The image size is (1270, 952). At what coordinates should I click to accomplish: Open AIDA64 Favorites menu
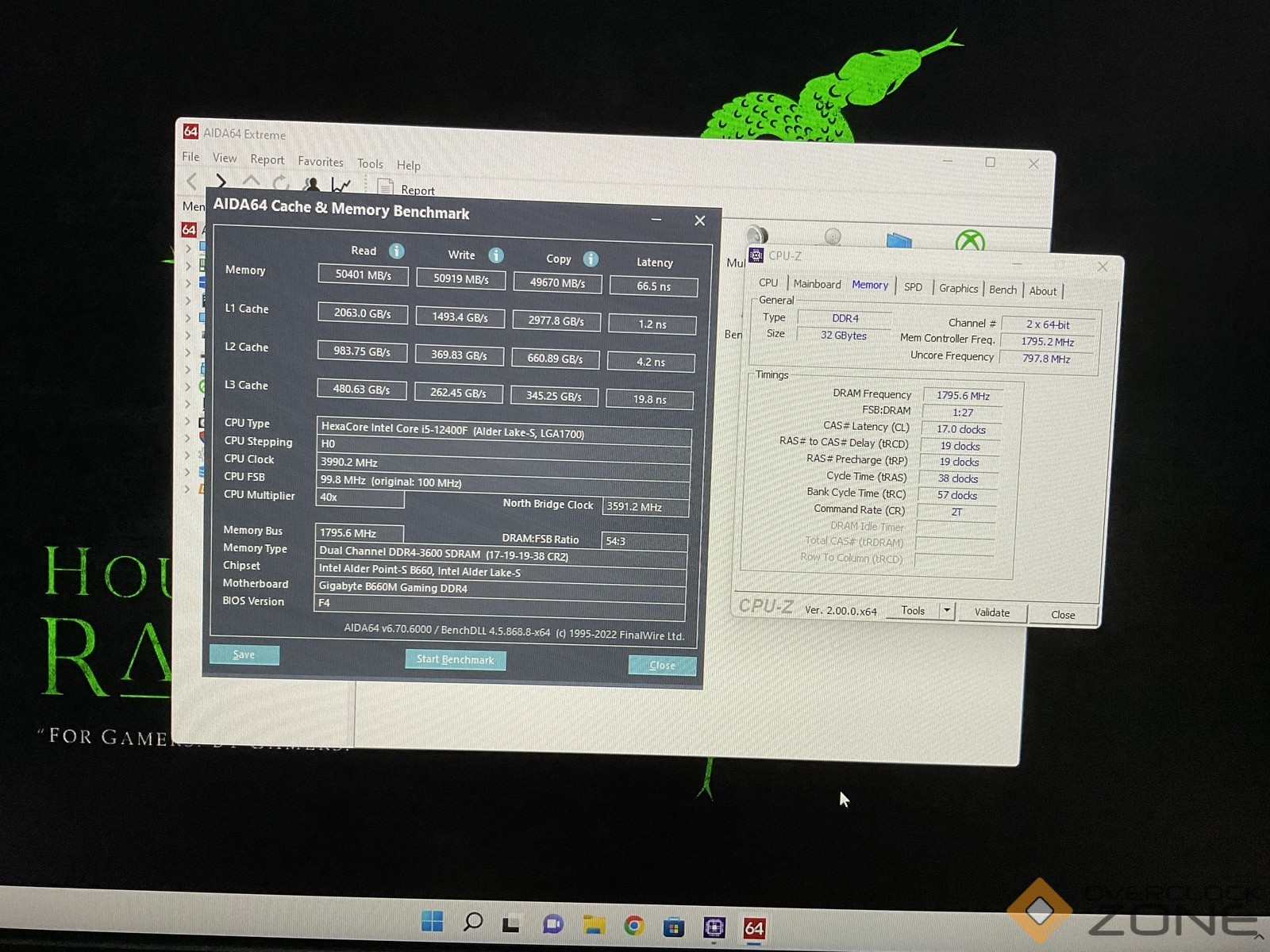click(321, 161)
